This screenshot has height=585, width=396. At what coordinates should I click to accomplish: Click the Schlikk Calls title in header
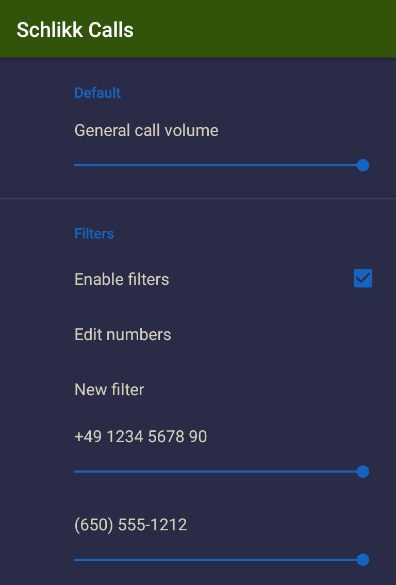[75, 30]
